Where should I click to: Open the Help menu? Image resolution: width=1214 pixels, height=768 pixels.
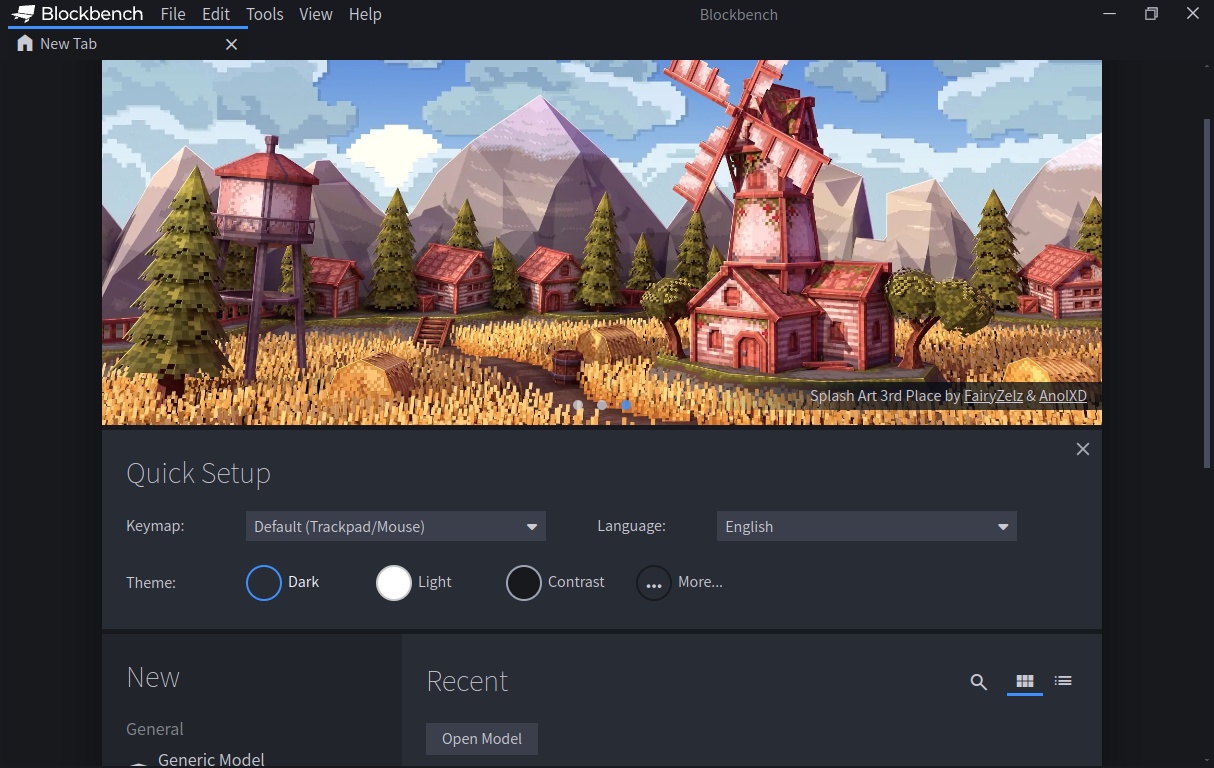coord(365,14)
